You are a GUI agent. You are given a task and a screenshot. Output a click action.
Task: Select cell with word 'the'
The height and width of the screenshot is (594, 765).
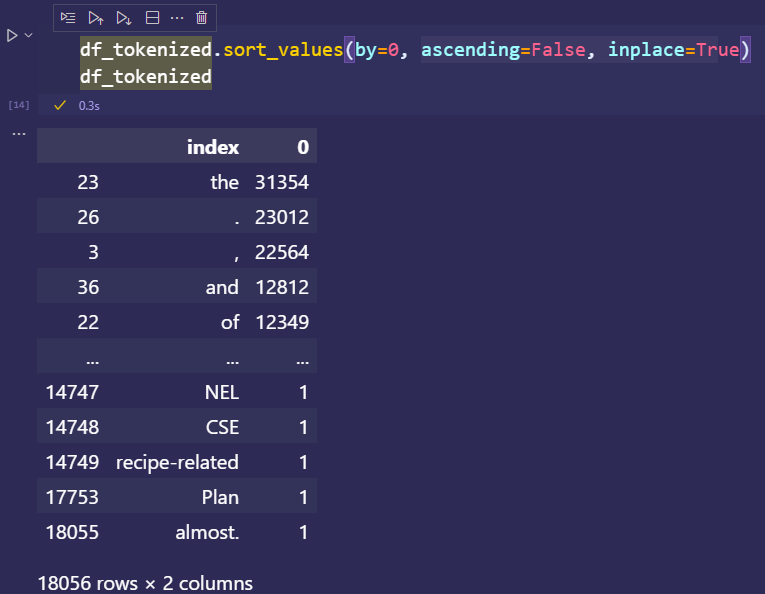click(224, 182)
